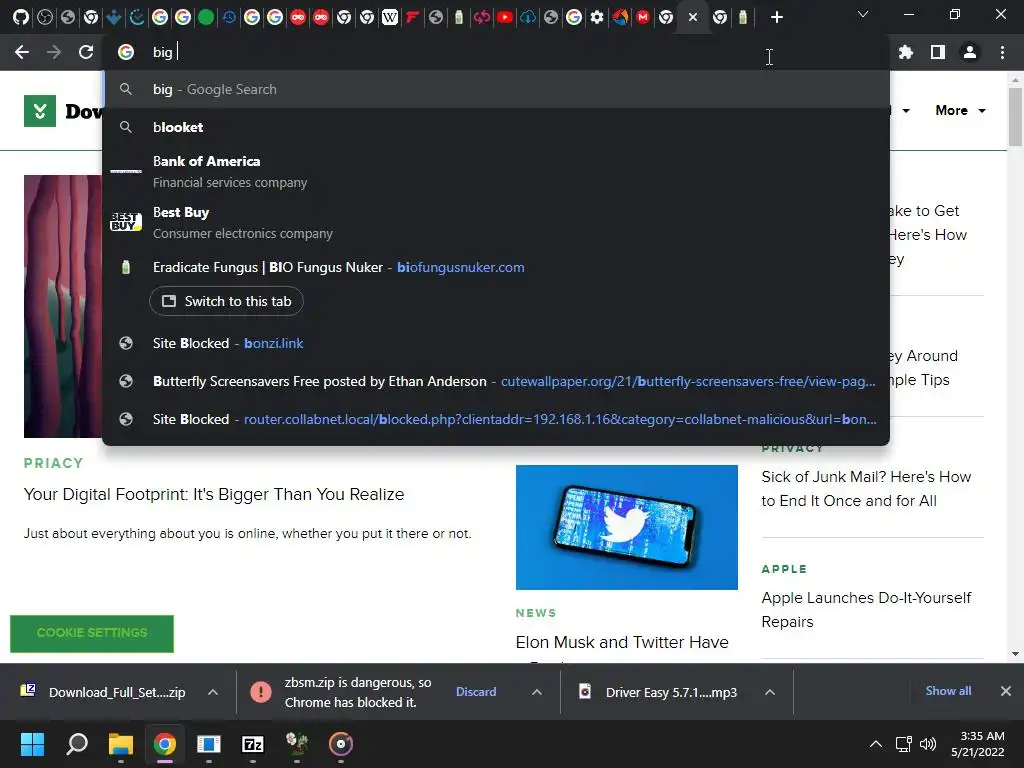This screenshot has width=1024, height=768.
Task: Click the Chrome taskbar icon
Action: [165, 744]
